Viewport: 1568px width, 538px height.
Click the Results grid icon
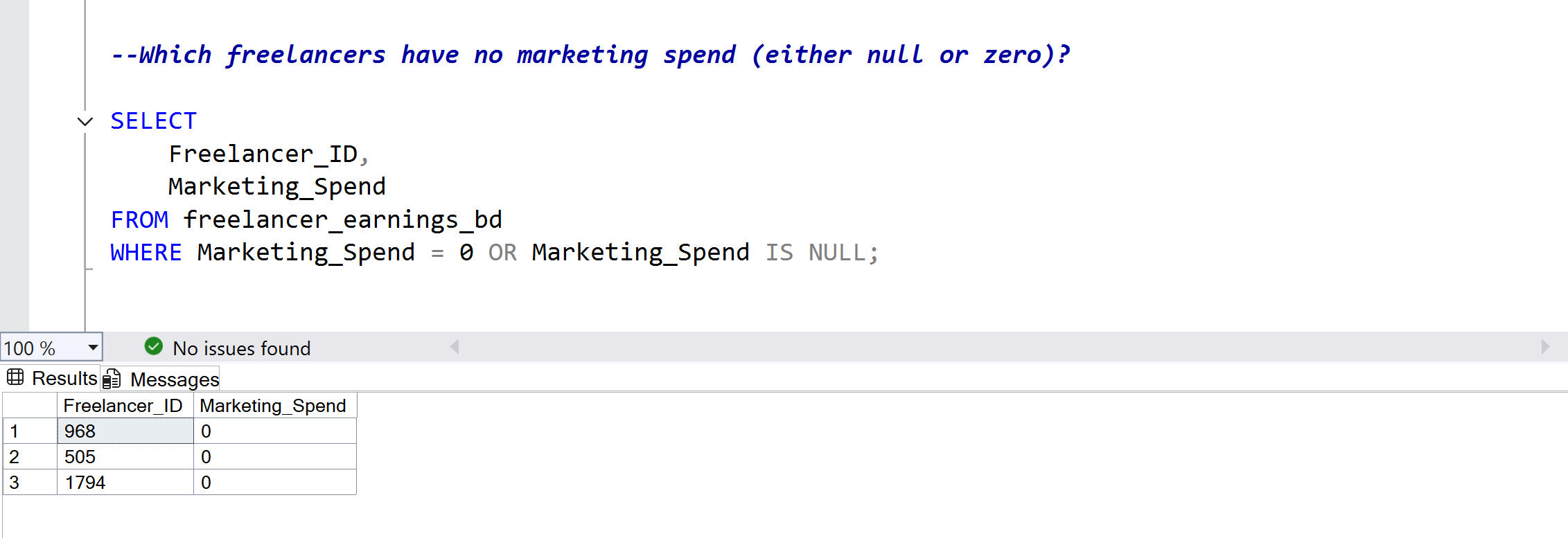point(15,377)
